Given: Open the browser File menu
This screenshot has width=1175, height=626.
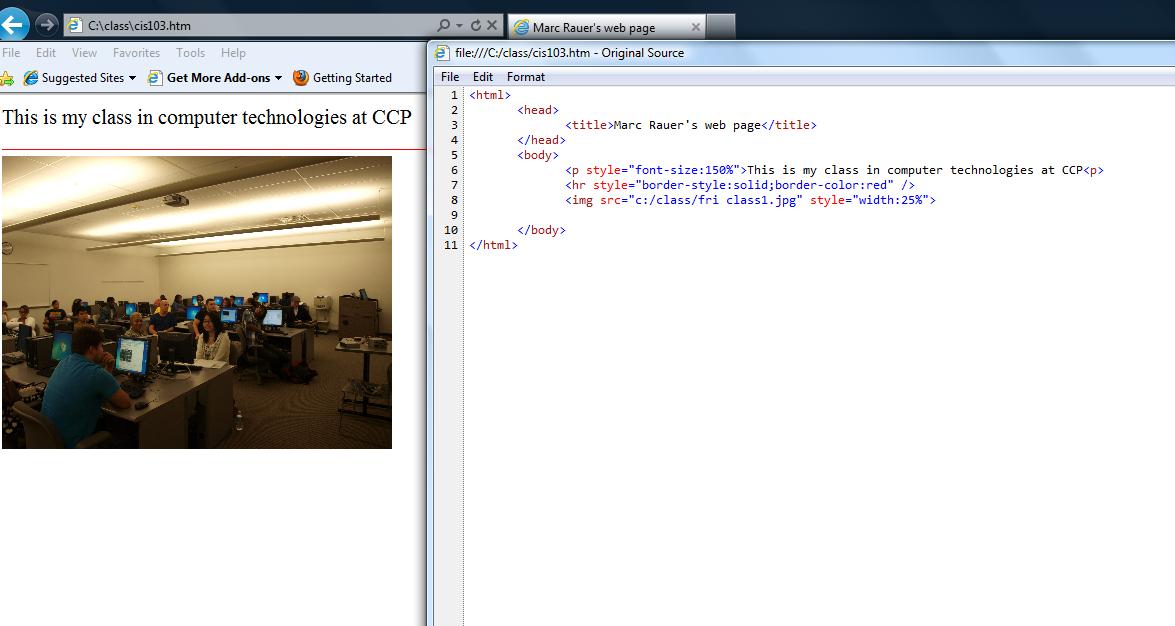Looking at the screenshot, I should 11,52.
